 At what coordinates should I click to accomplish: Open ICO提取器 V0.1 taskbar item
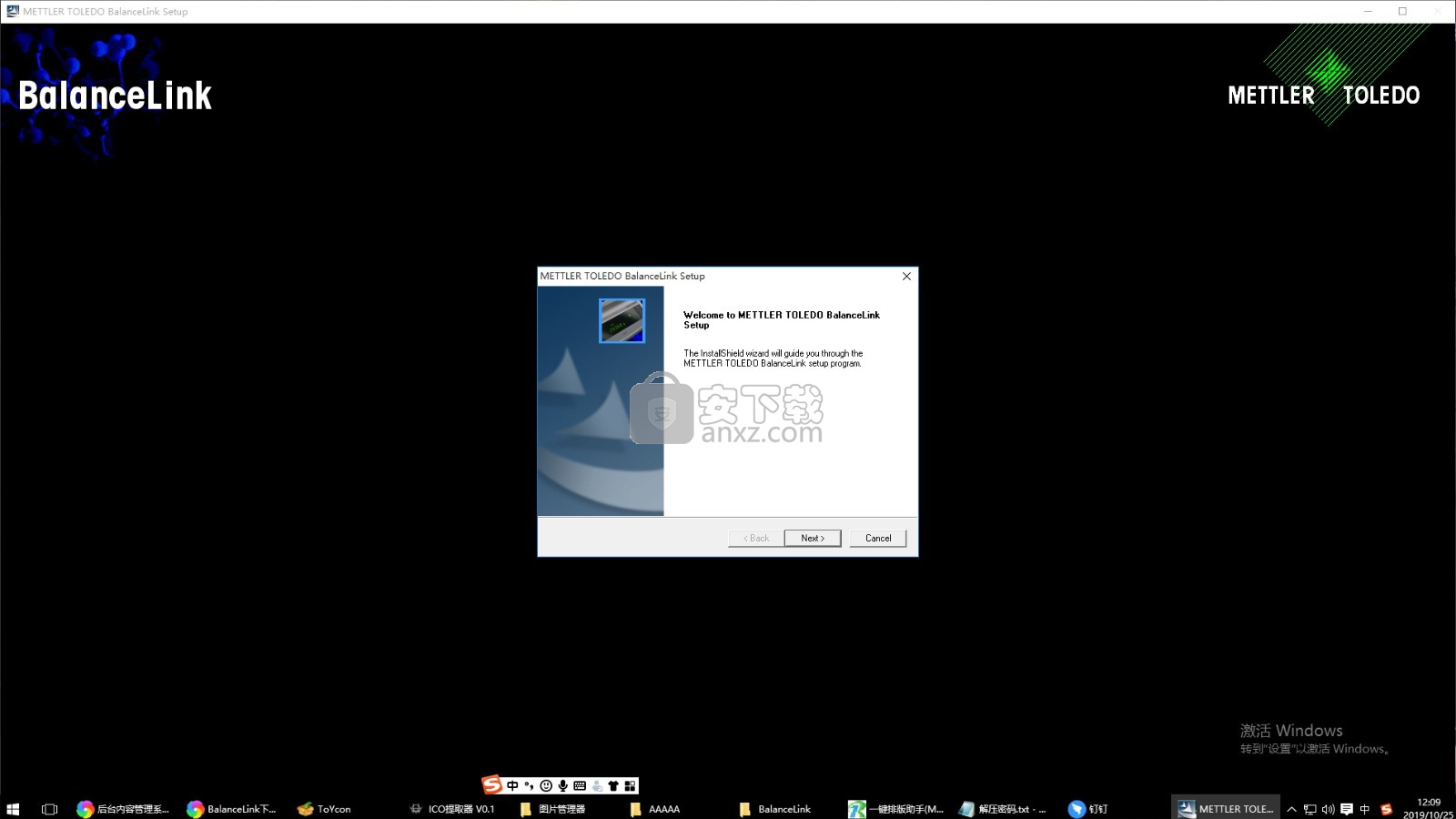click(x=453, y=808)
